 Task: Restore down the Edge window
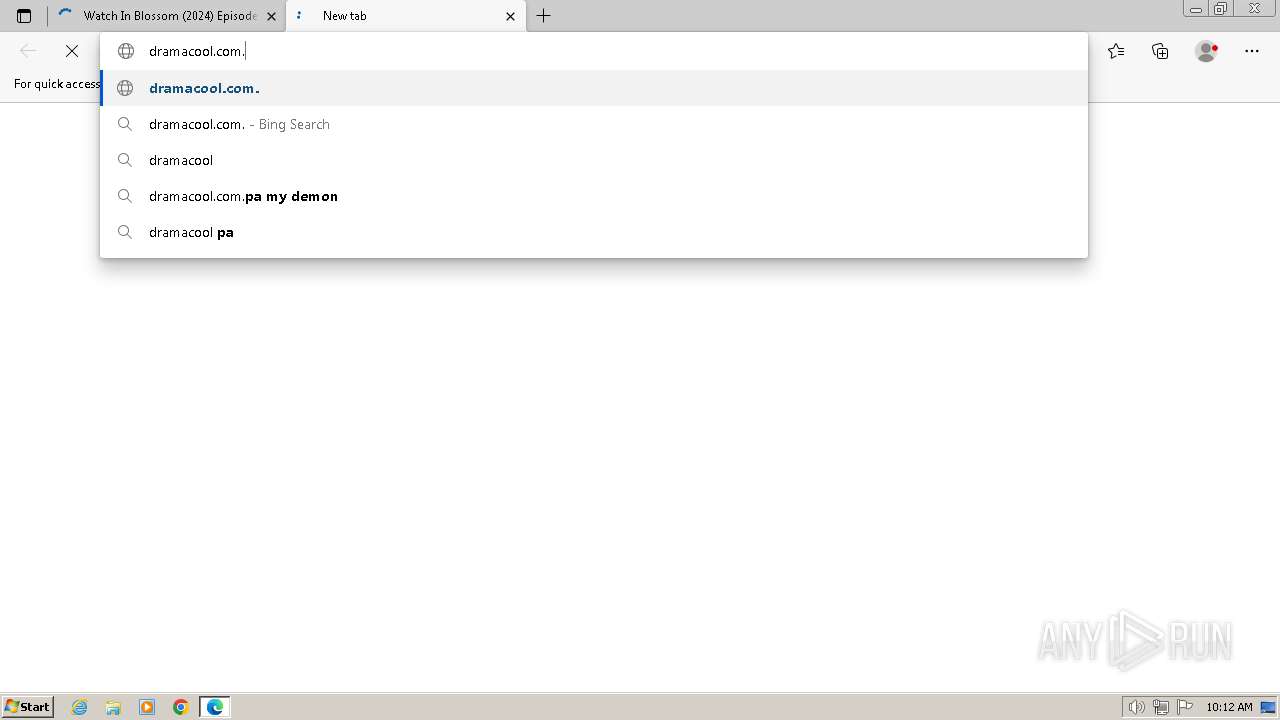(x=1221, y=9)
